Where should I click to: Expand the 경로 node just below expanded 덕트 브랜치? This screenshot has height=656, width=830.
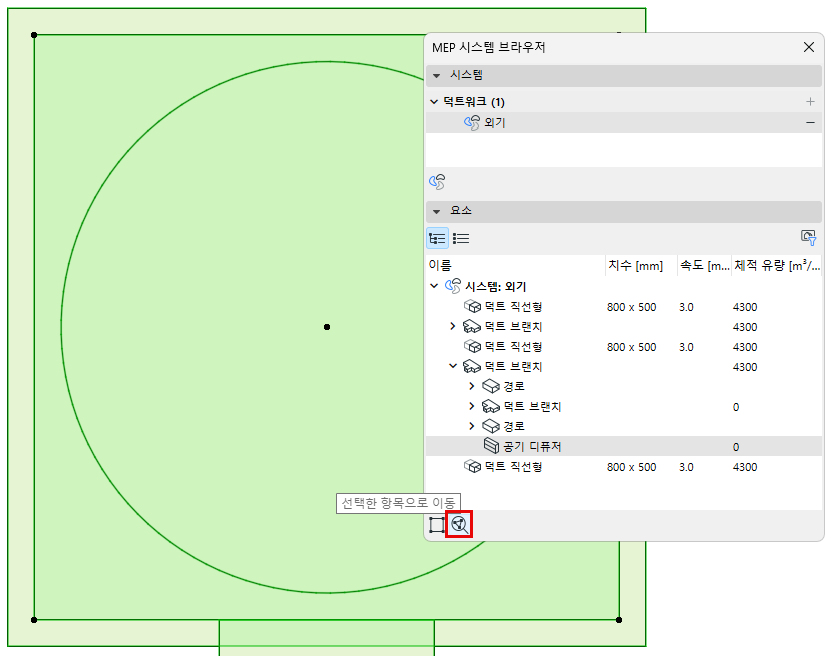(x=472, y=386)
